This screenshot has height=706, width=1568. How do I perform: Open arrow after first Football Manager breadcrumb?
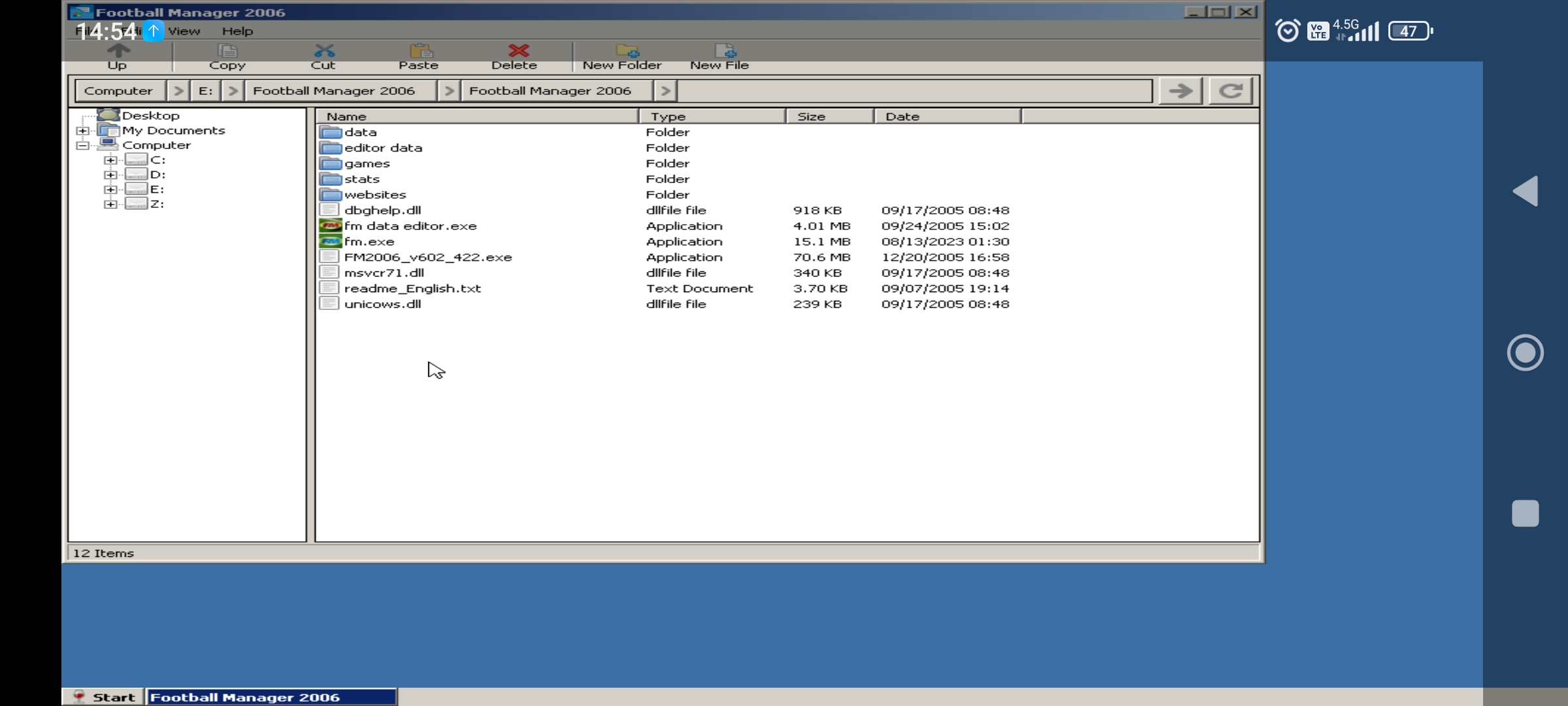pos(449,91)
